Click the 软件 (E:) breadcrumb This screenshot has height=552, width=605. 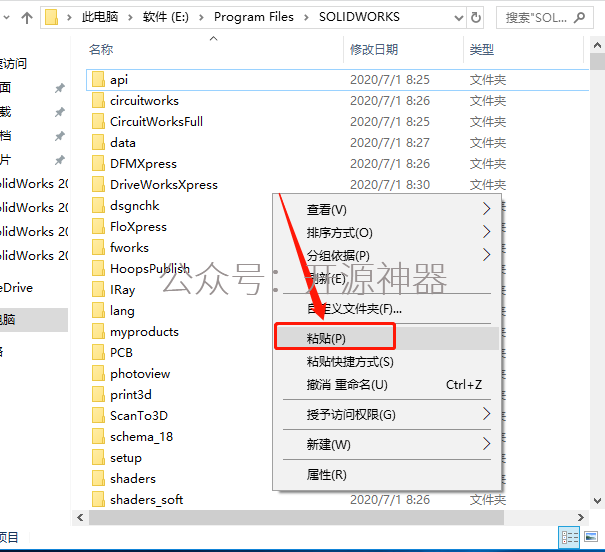point(166,17)
